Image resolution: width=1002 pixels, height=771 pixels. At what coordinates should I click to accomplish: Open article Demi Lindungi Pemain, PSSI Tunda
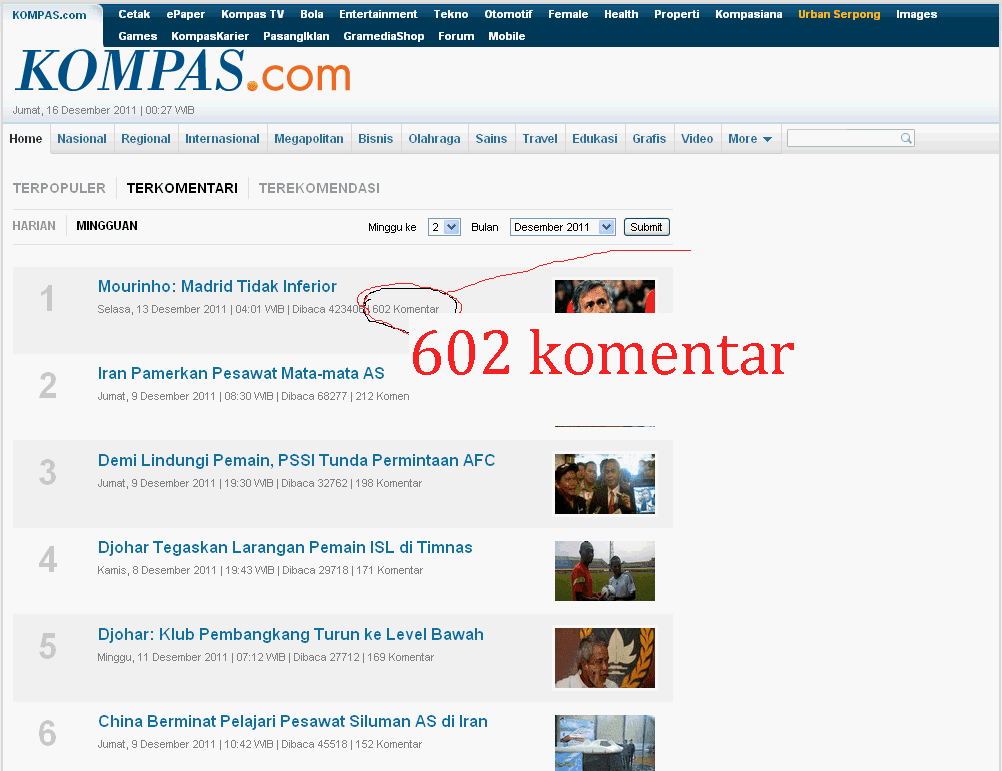pyautogui.click(x=297, y=460)
